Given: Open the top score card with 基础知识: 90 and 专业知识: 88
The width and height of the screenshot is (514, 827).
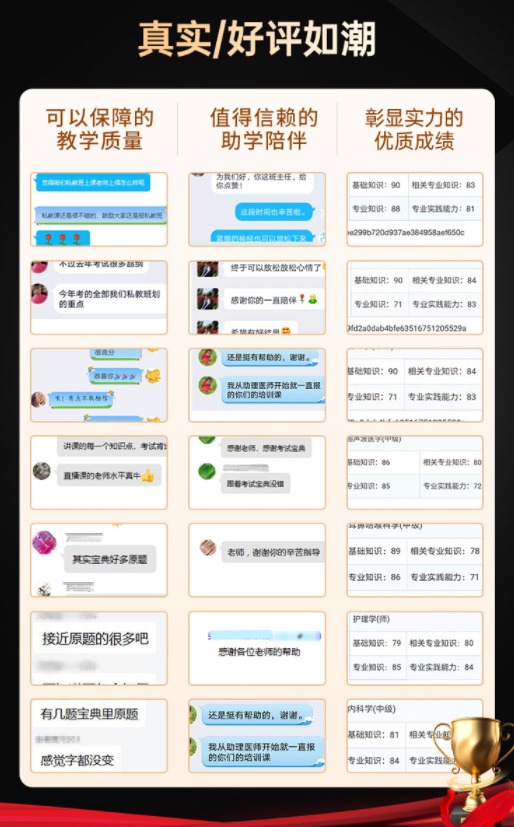Looking at the screenshot, I should click(x=415, y=209).
